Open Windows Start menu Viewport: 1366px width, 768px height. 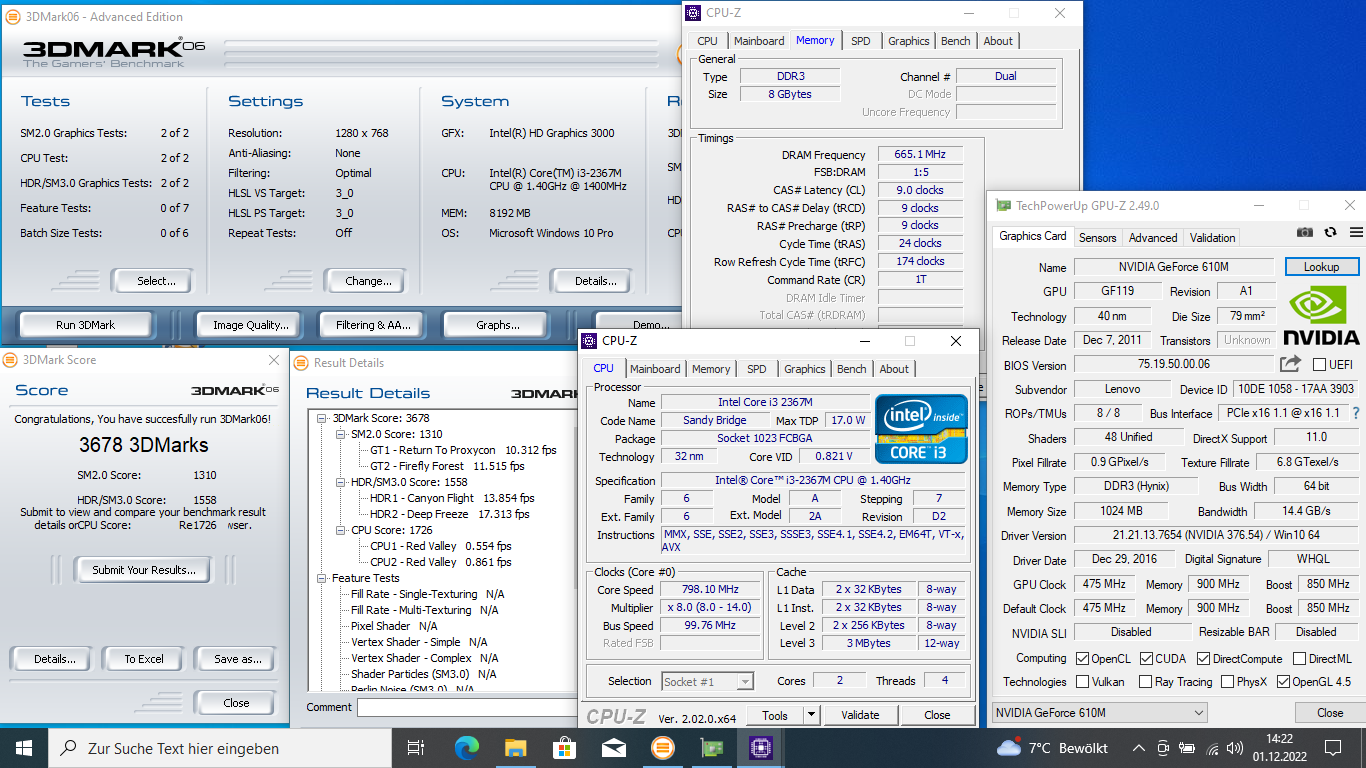[24, 747]
